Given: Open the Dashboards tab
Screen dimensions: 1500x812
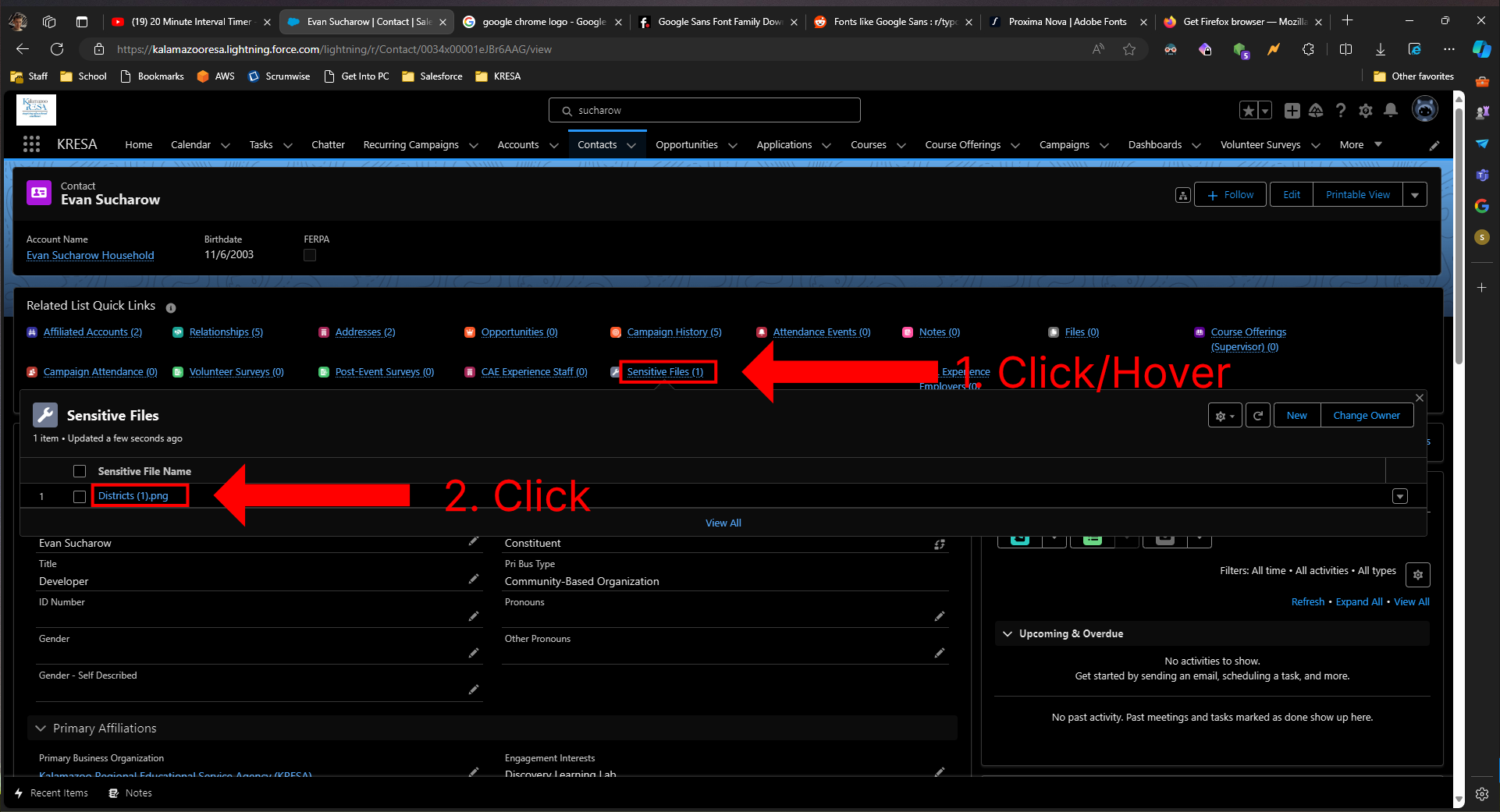Looking at the screenshot, I should [x=1155, y=145].
